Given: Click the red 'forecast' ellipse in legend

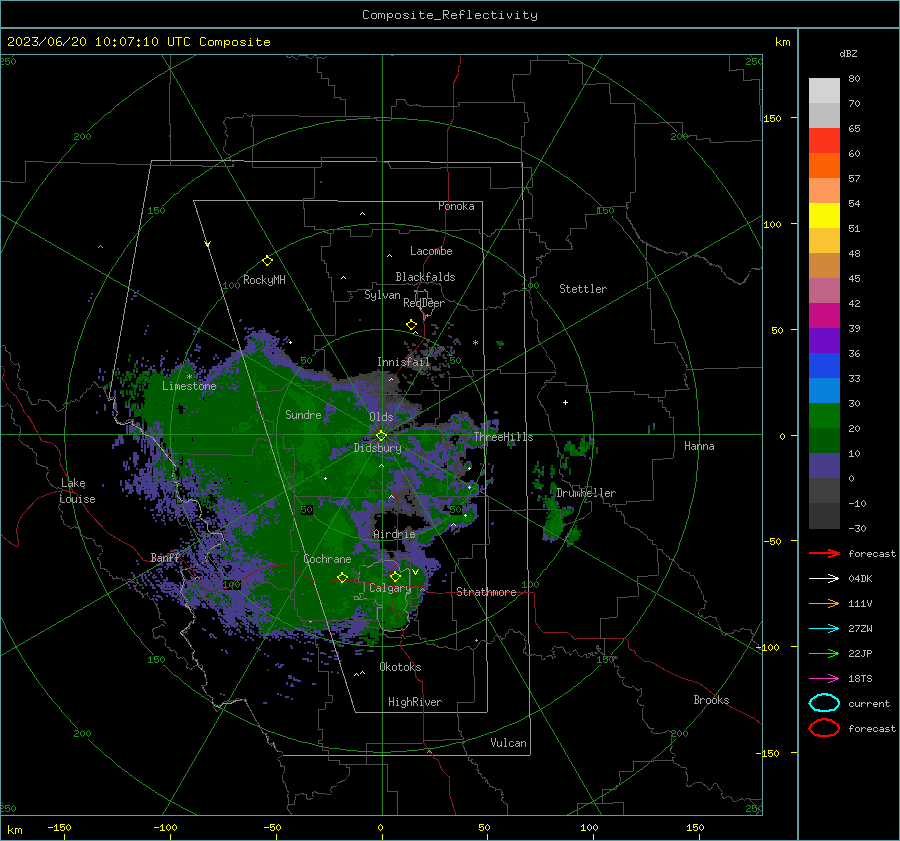Looking at the screenshot, I should point(824,728).
